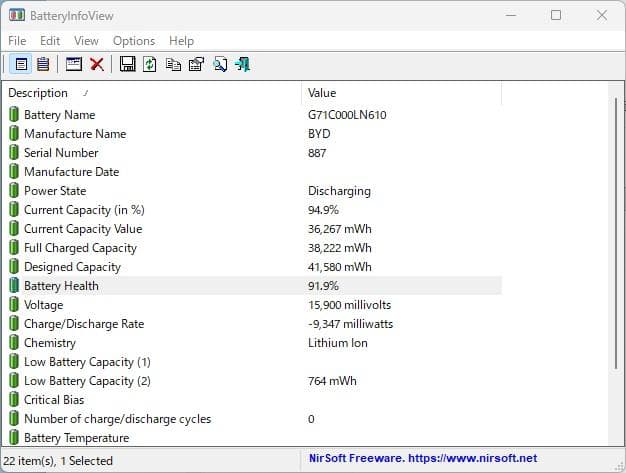Click the Save floppy disk icon
626x473 pixels.
coord(127,65)
